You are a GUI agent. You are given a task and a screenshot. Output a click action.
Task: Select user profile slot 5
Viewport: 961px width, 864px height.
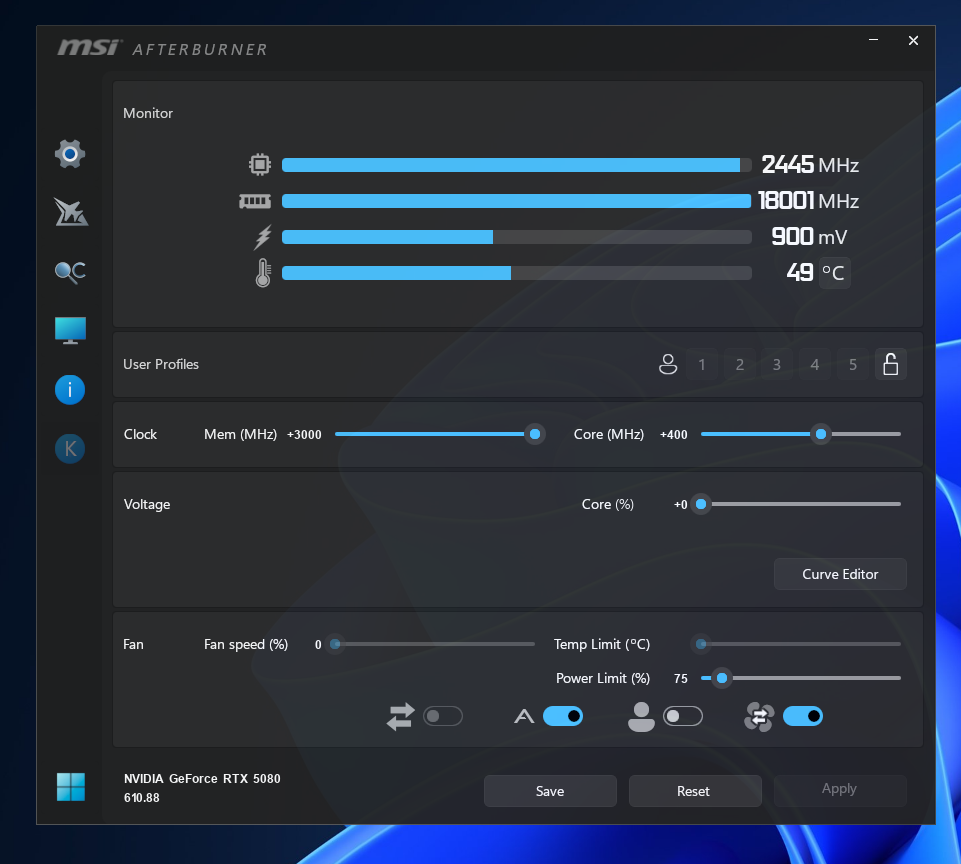[x=853, y=365]
